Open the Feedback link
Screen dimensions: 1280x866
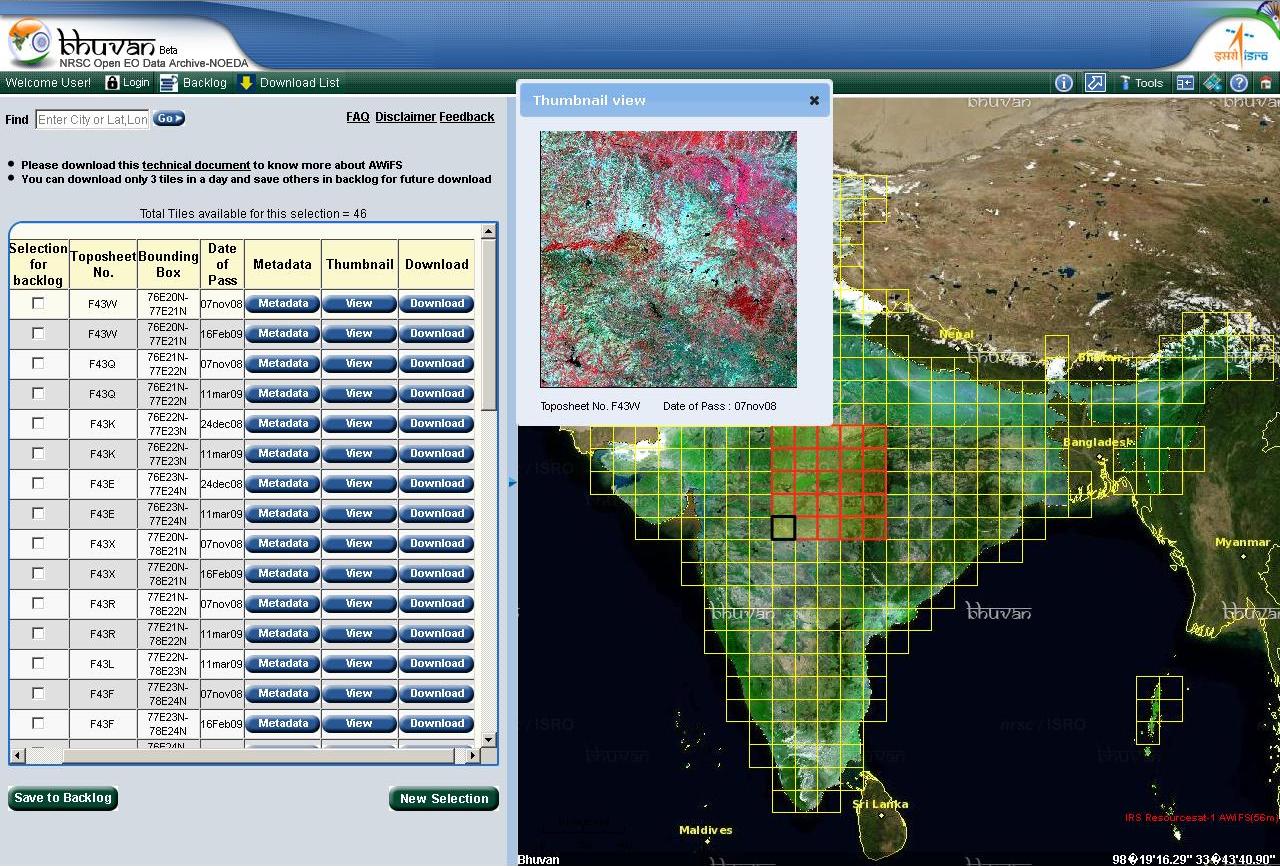467,117
